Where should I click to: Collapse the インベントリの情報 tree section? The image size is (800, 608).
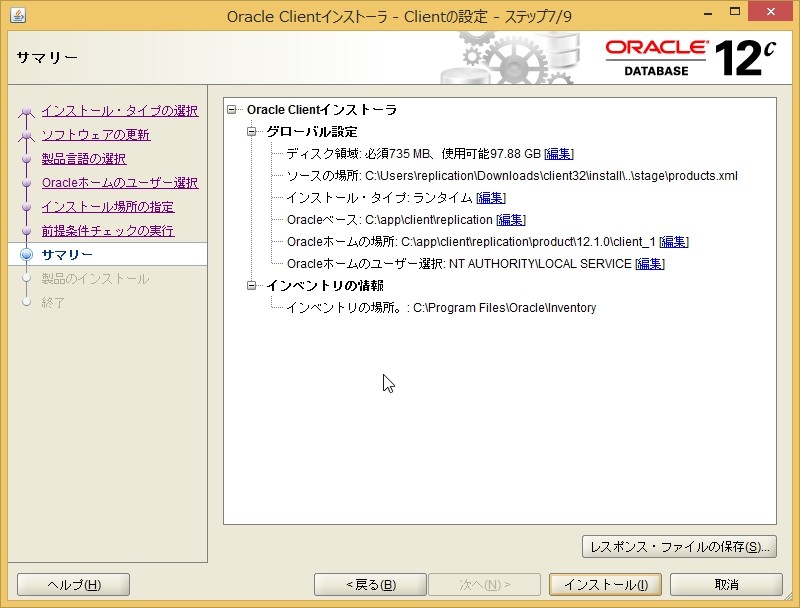tap(252, 286)
